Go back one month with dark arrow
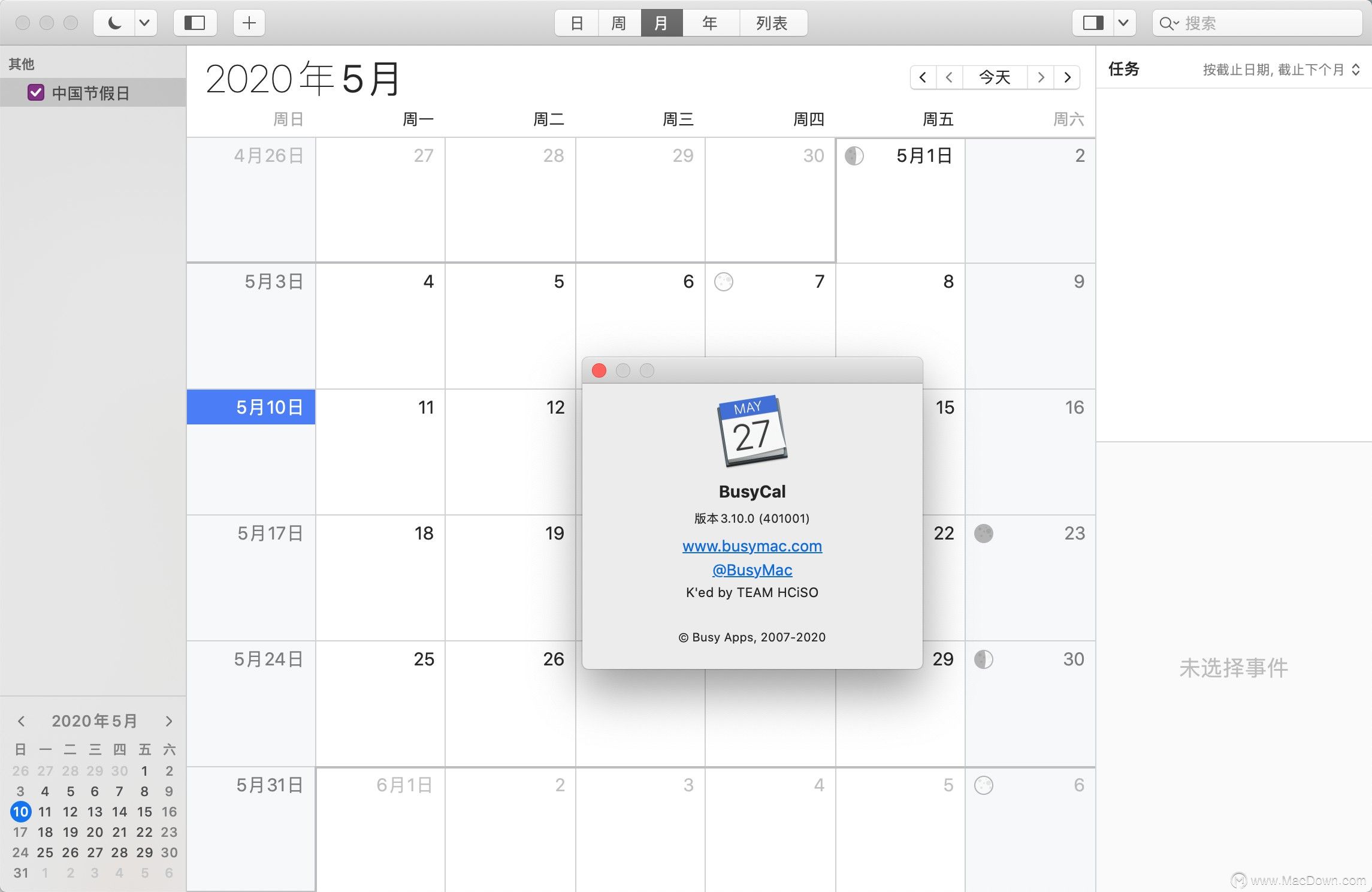Image resolution: width=1372 pixels, height=892 pixels. coord(923,77)
